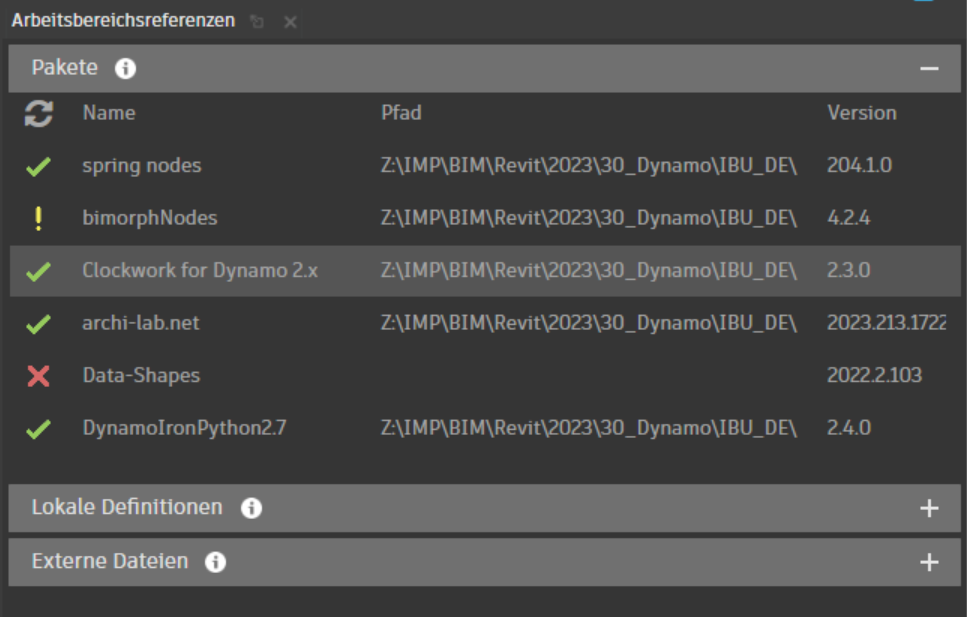Undock the Arbeitsbereichsreferenzen panel with pin icon
The height and width of the screenshot is (617, 967).
coord(257,22)
